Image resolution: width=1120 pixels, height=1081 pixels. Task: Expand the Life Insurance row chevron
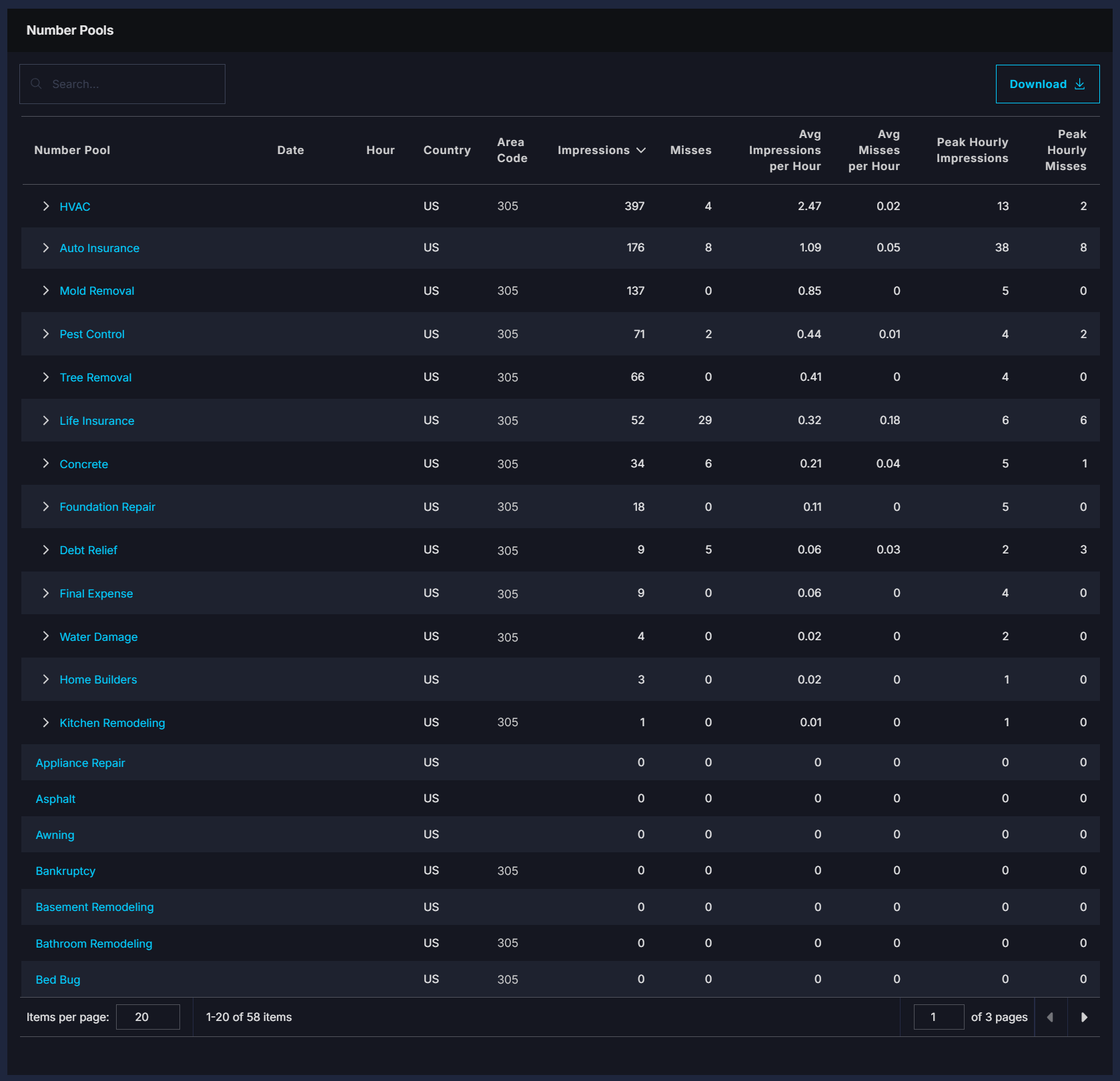coord(45,420)
